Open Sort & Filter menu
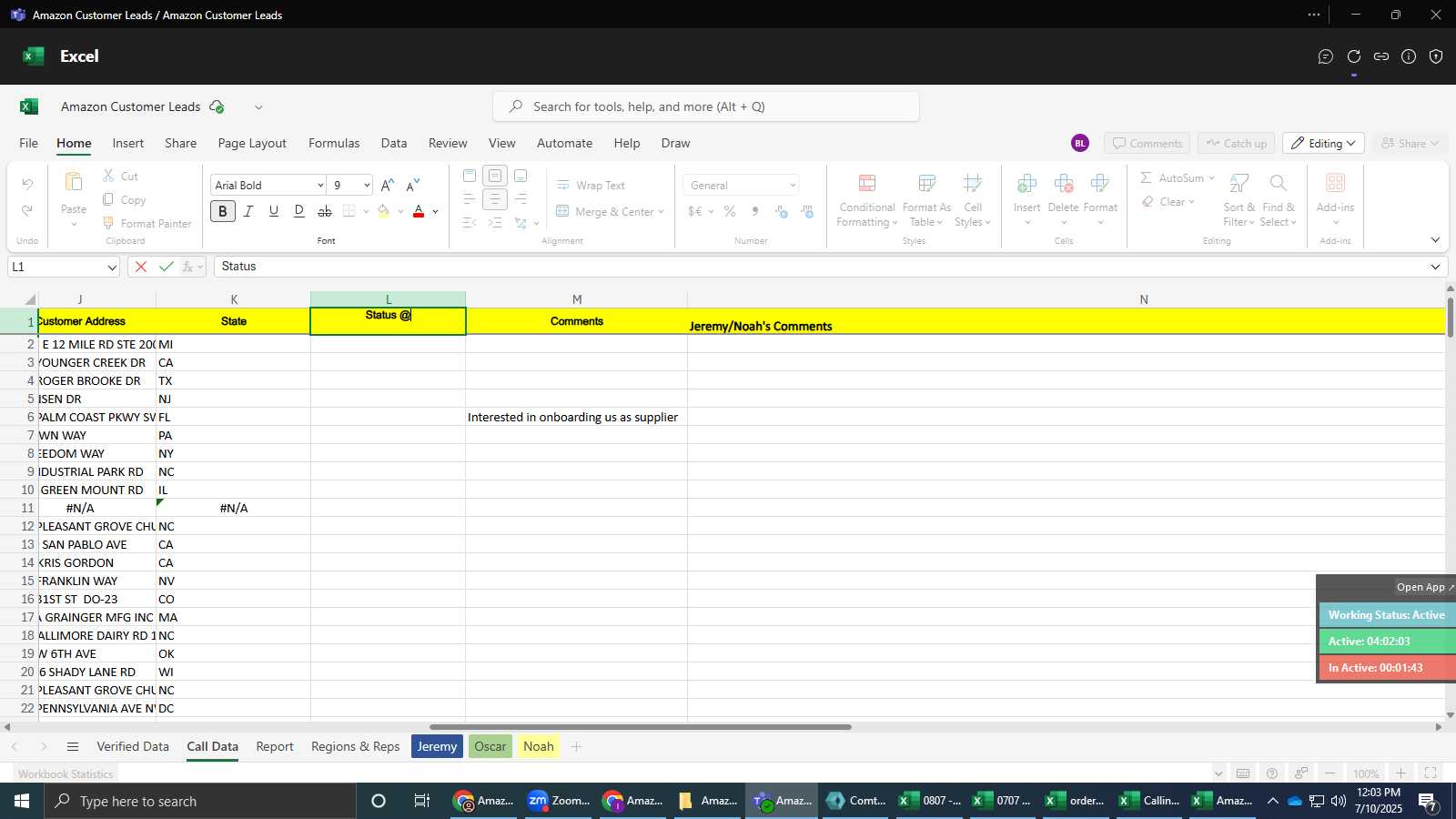The height and width of the screenshot is (819, 1456). click(1239, 200)
